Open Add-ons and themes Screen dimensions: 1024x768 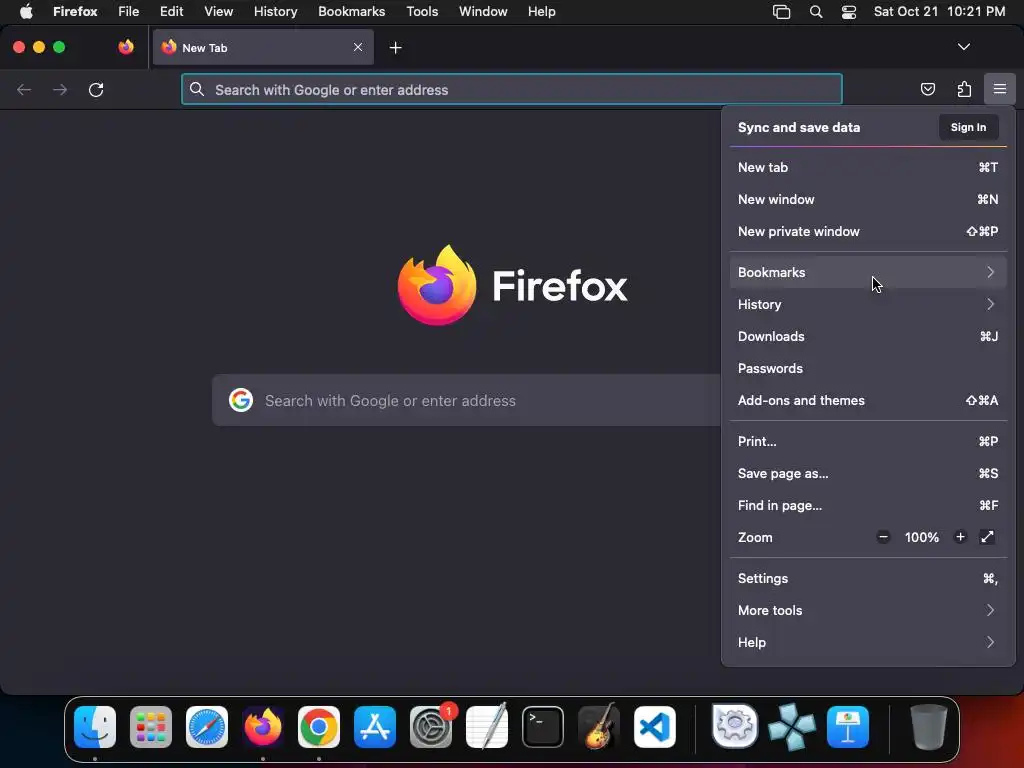point(868,400)
